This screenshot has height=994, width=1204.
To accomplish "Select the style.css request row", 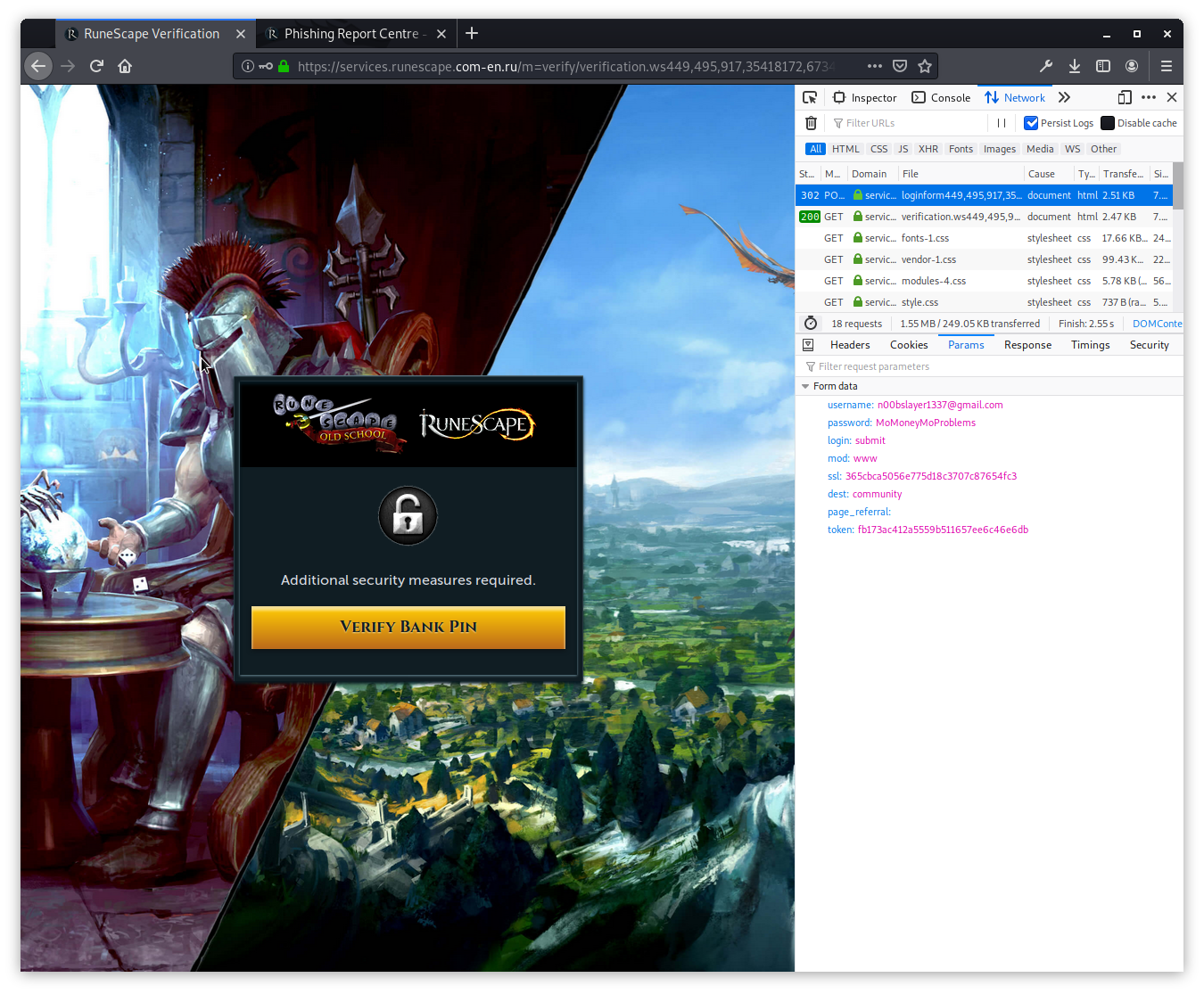I will (x=984, y=302).
